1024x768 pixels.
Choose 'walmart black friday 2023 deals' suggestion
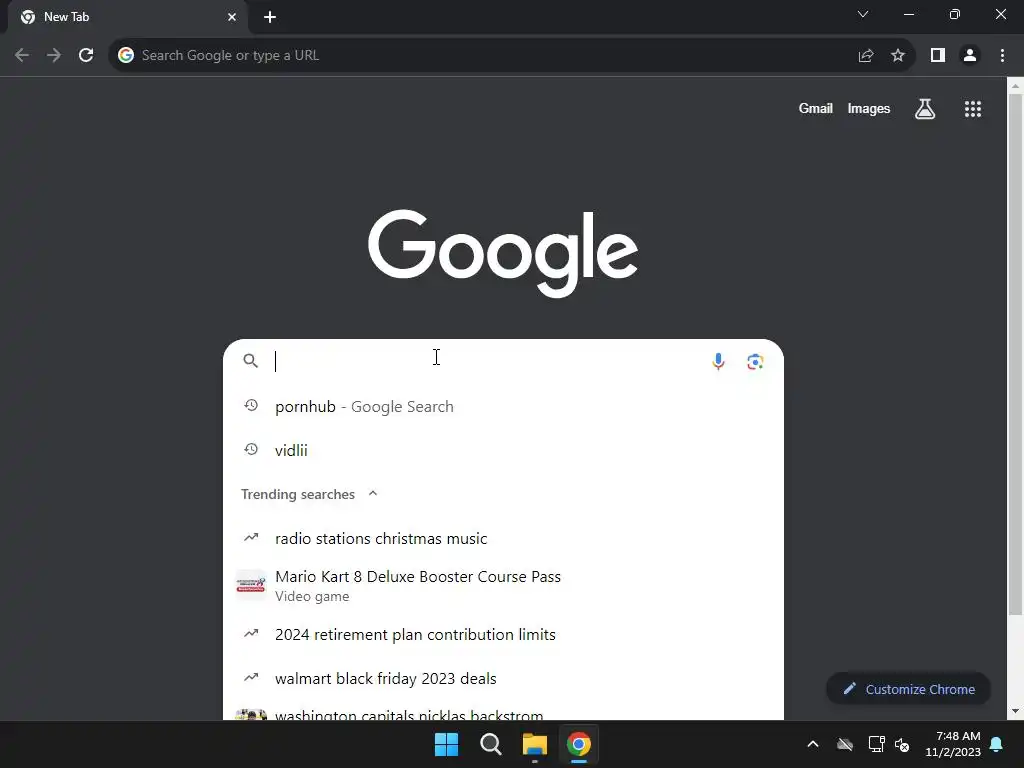tap(503, 679)
